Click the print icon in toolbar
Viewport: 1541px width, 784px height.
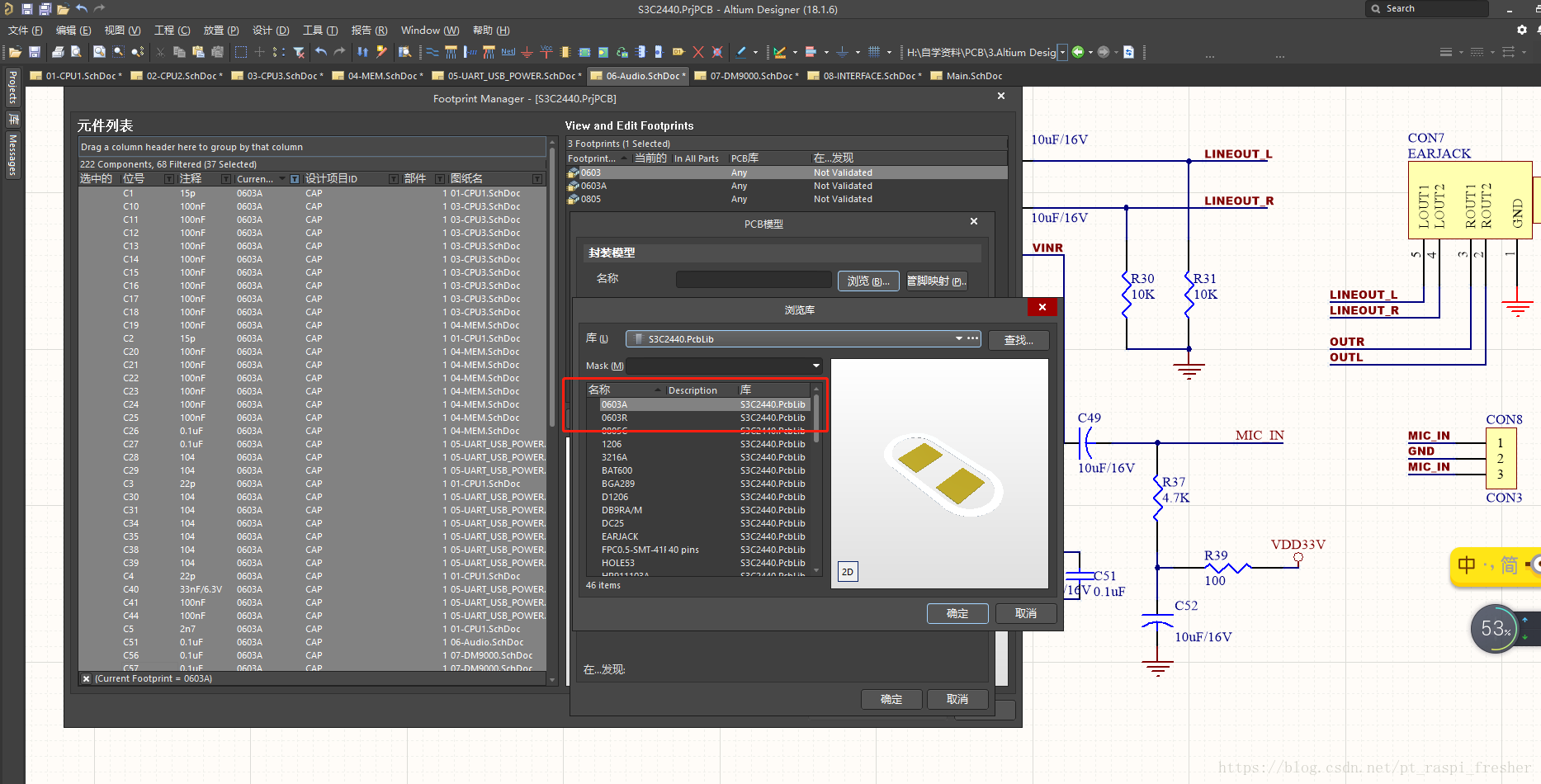click(58, 52)
